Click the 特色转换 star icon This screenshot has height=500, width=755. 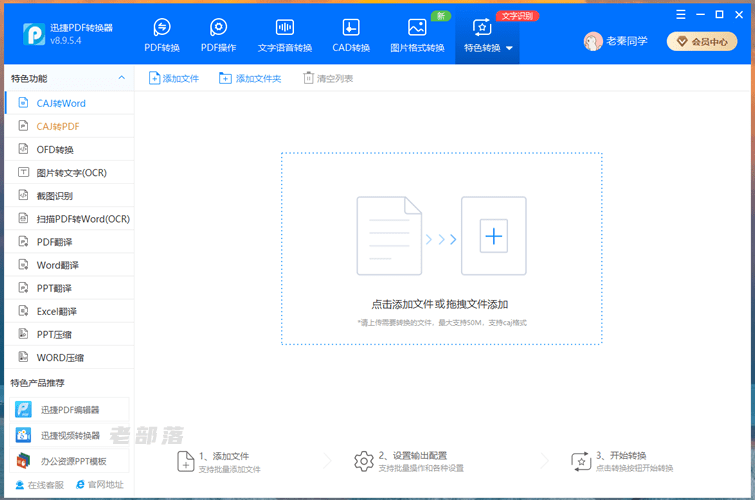(482, 27)
